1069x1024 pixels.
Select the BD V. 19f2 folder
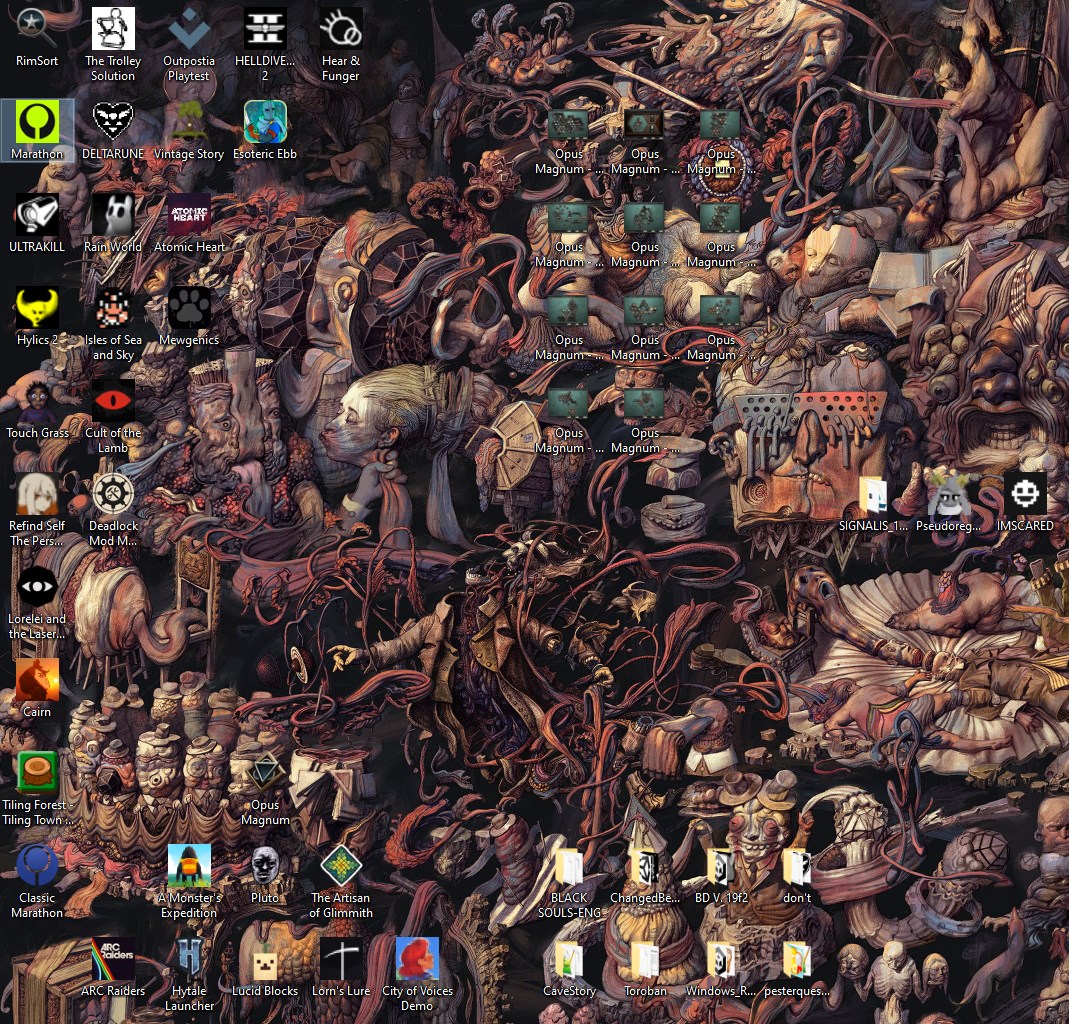click(x=721, y=866)
